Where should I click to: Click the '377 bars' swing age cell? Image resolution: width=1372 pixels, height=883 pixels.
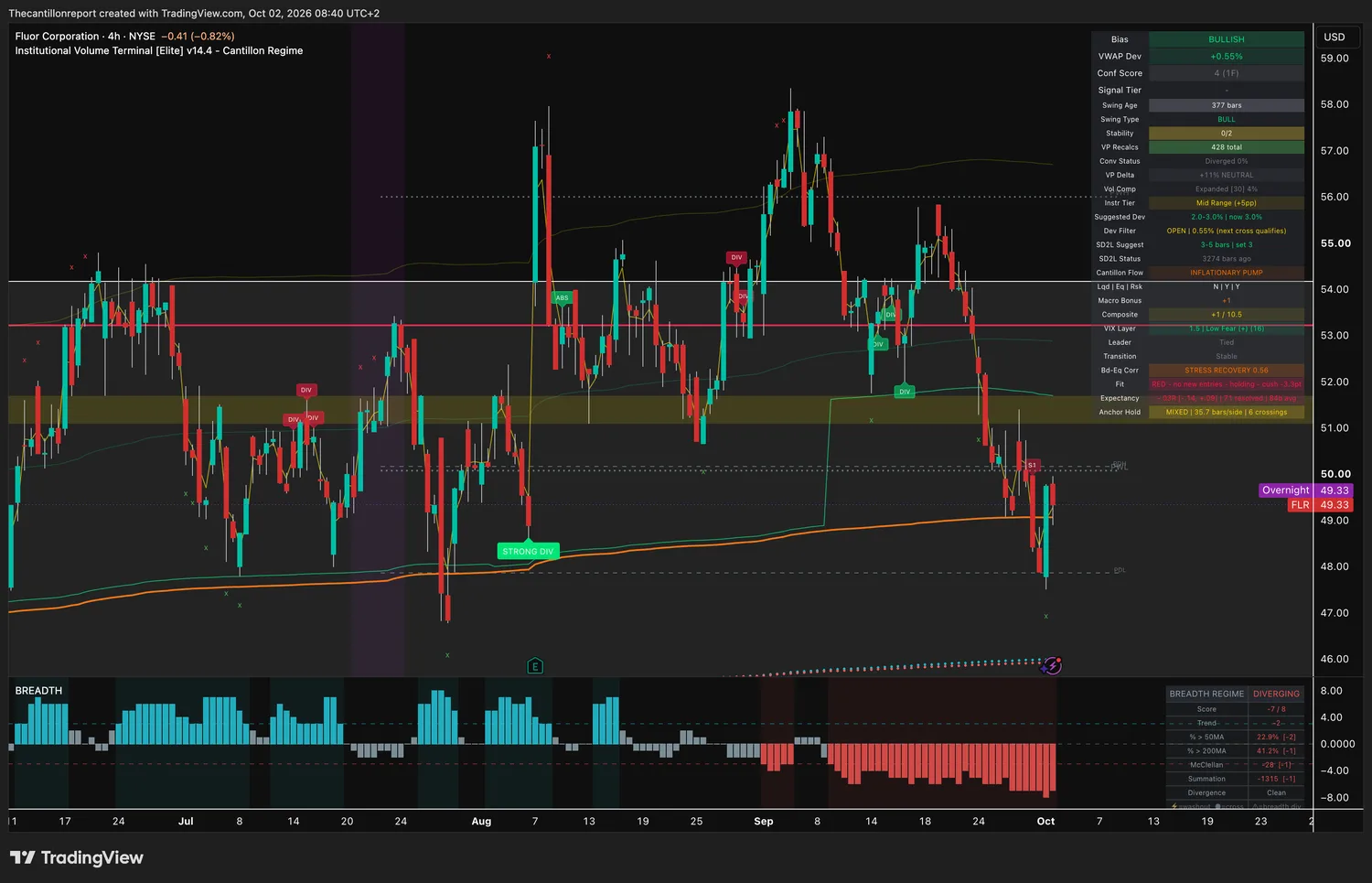[x=1227, y=105]
